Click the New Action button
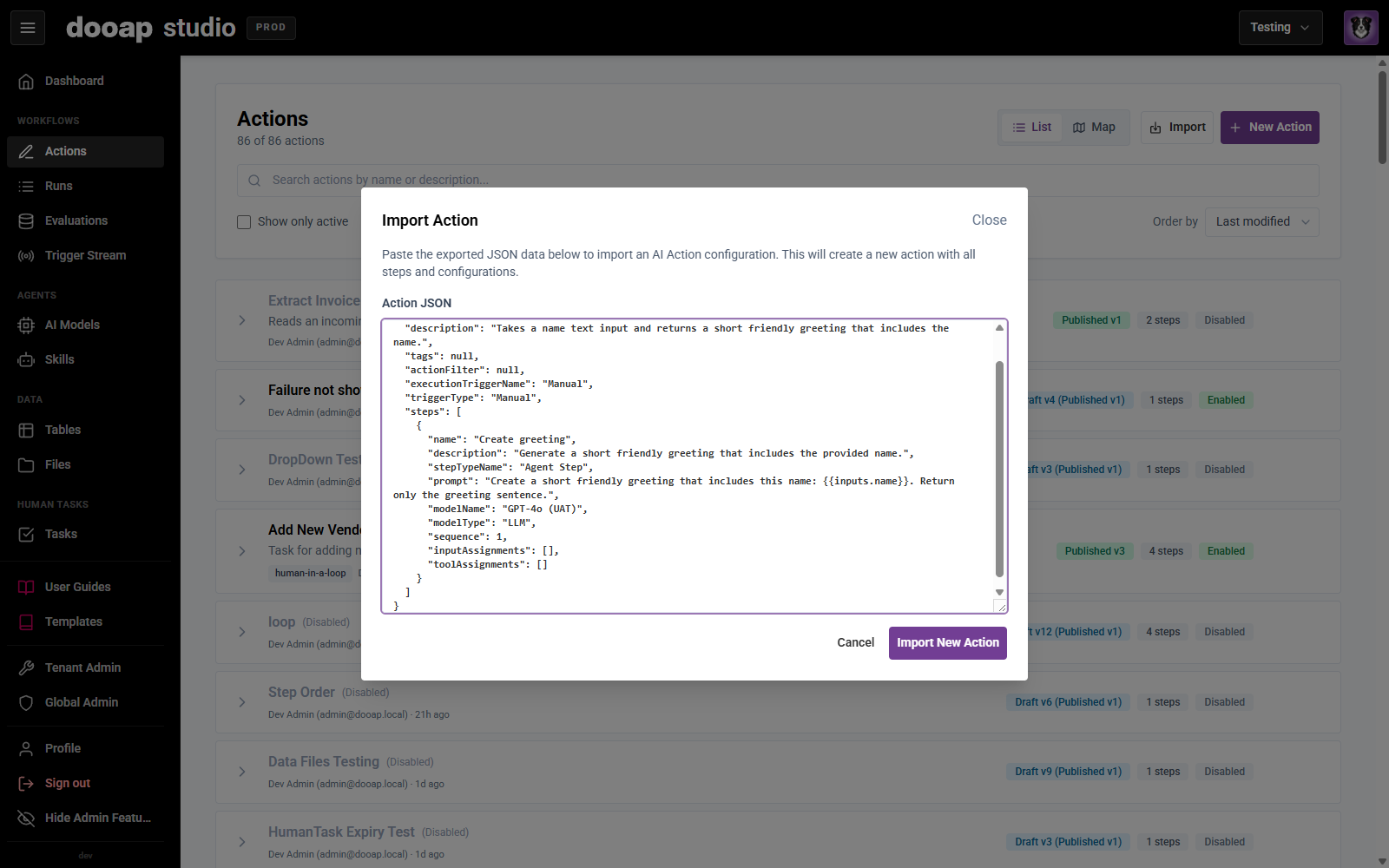 click(x=1269, y=128)
